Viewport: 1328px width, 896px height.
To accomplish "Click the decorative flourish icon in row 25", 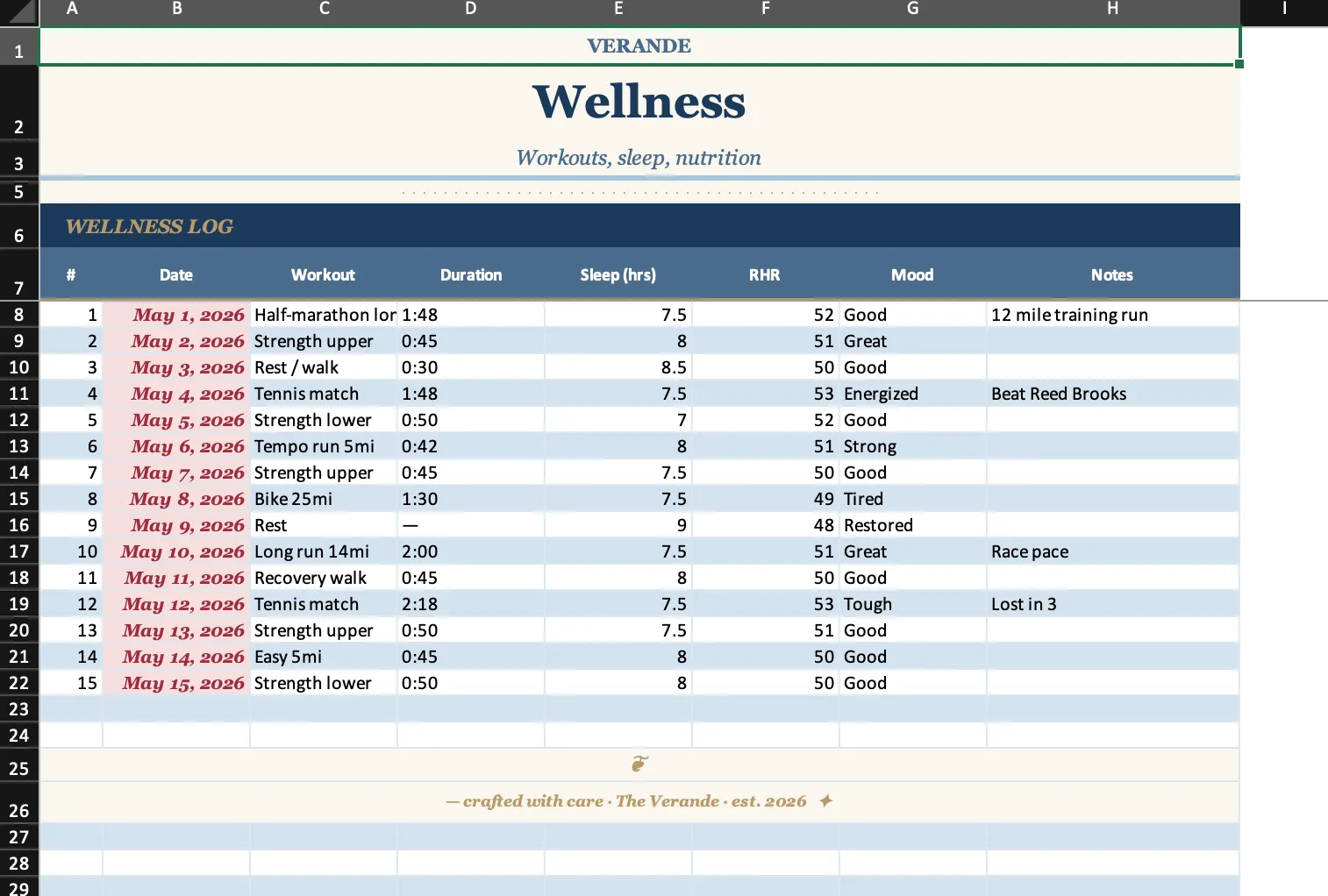I will coord(639,764).
